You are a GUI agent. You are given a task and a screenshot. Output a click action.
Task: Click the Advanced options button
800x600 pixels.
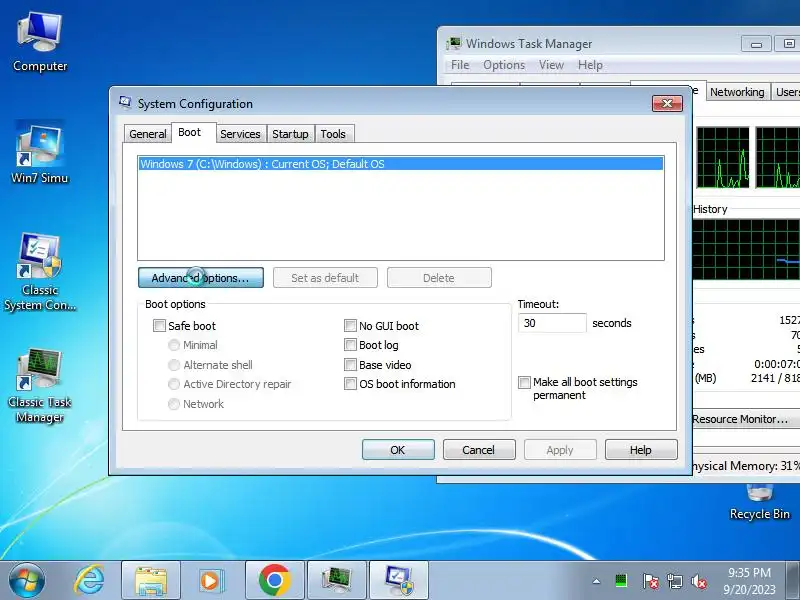[201, 278]
